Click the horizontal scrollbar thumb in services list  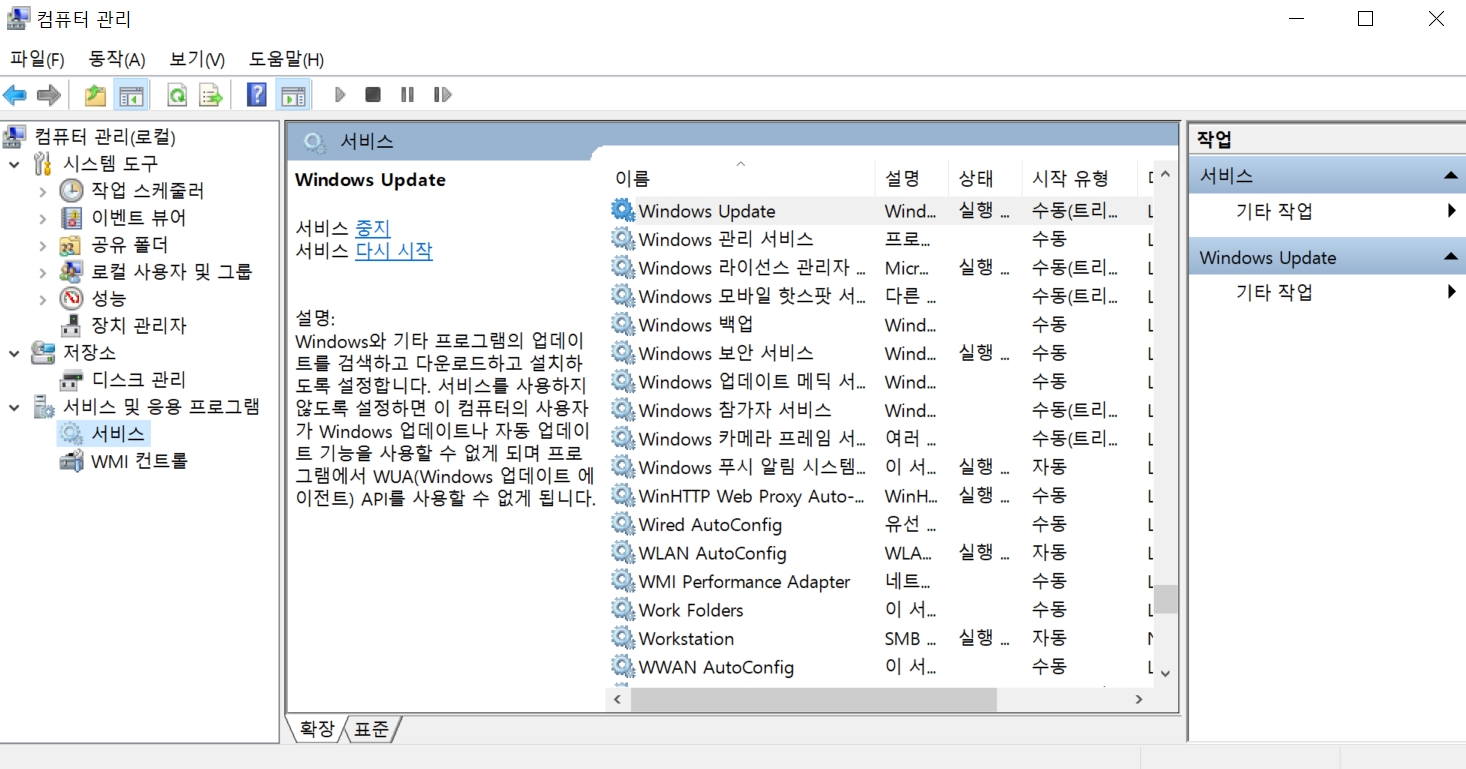pyautogui.click(x=814, y=700)
